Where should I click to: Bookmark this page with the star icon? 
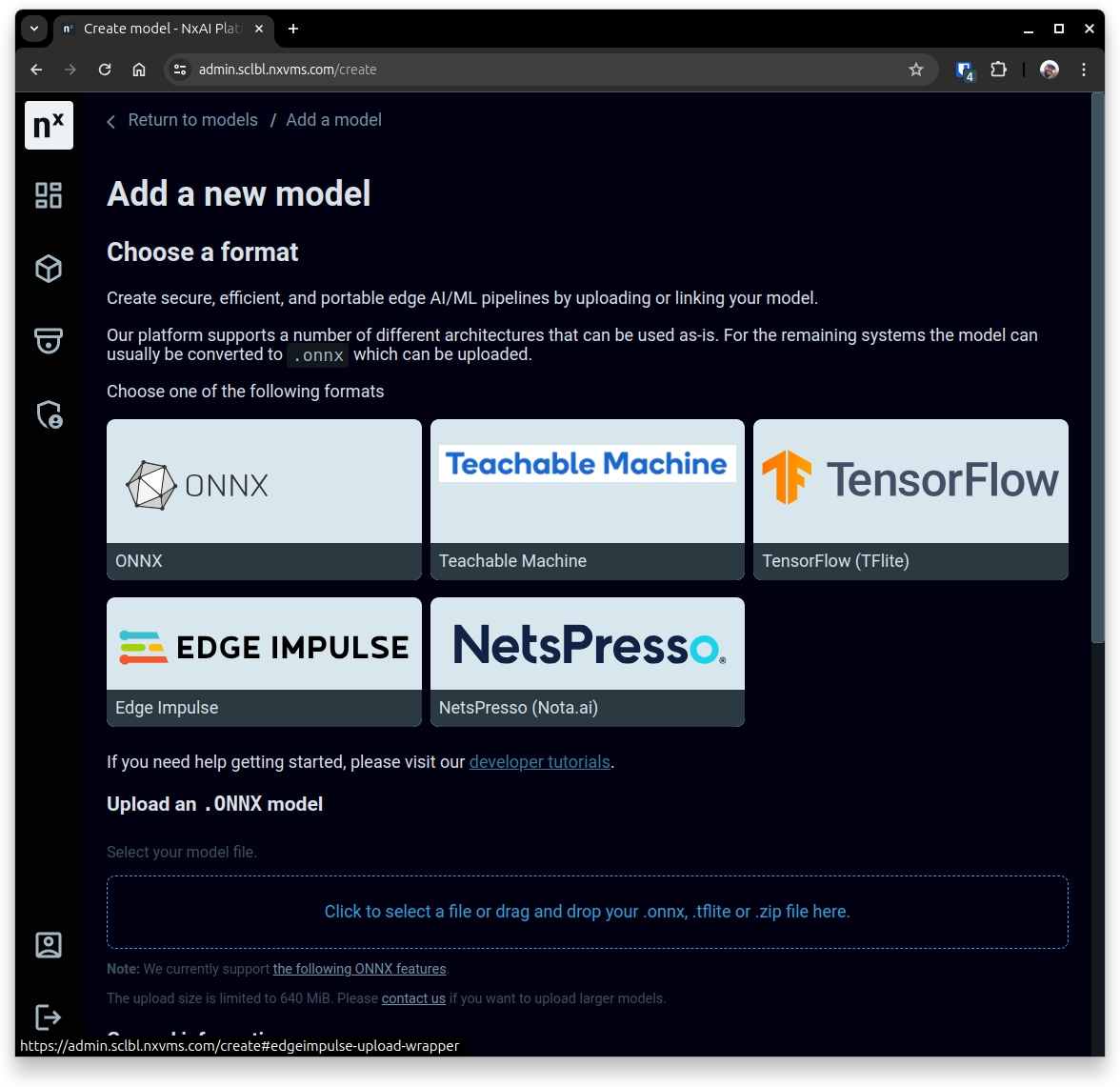(916, 70)
